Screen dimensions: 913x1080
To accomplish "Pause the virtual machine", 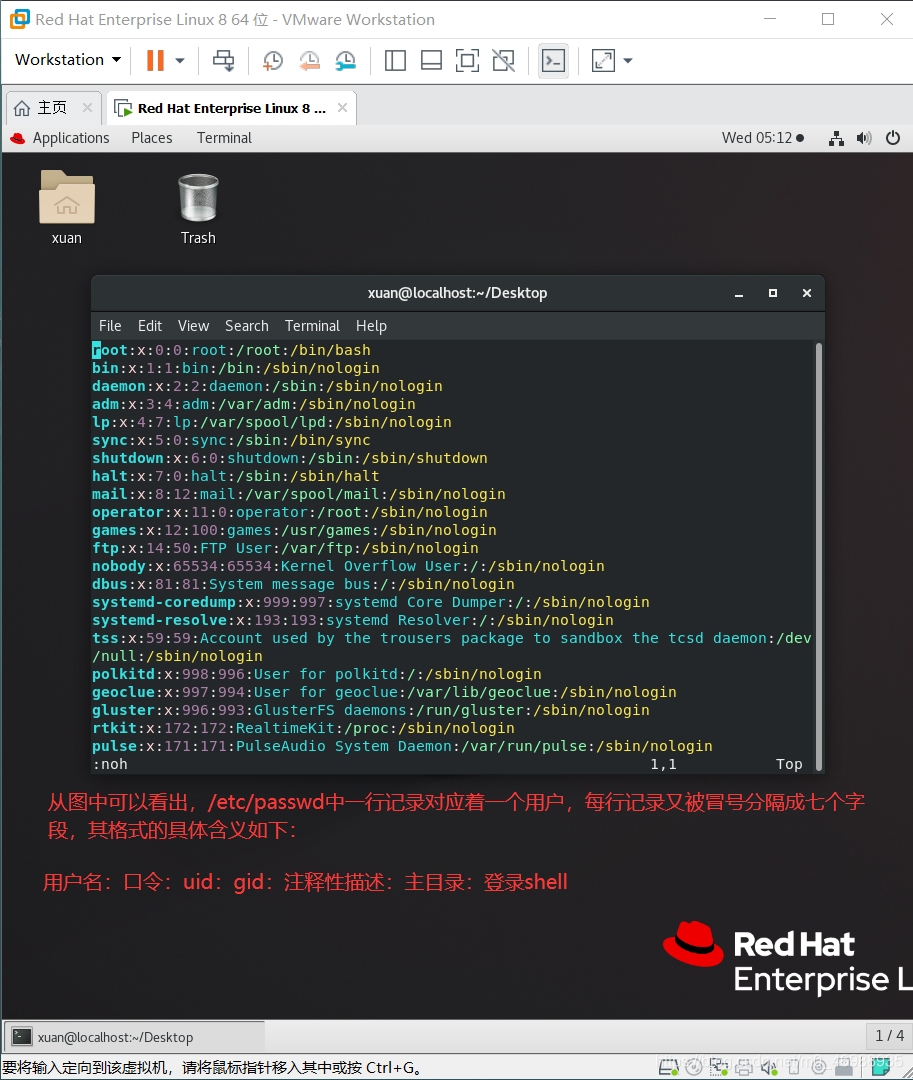I will 156,61.
